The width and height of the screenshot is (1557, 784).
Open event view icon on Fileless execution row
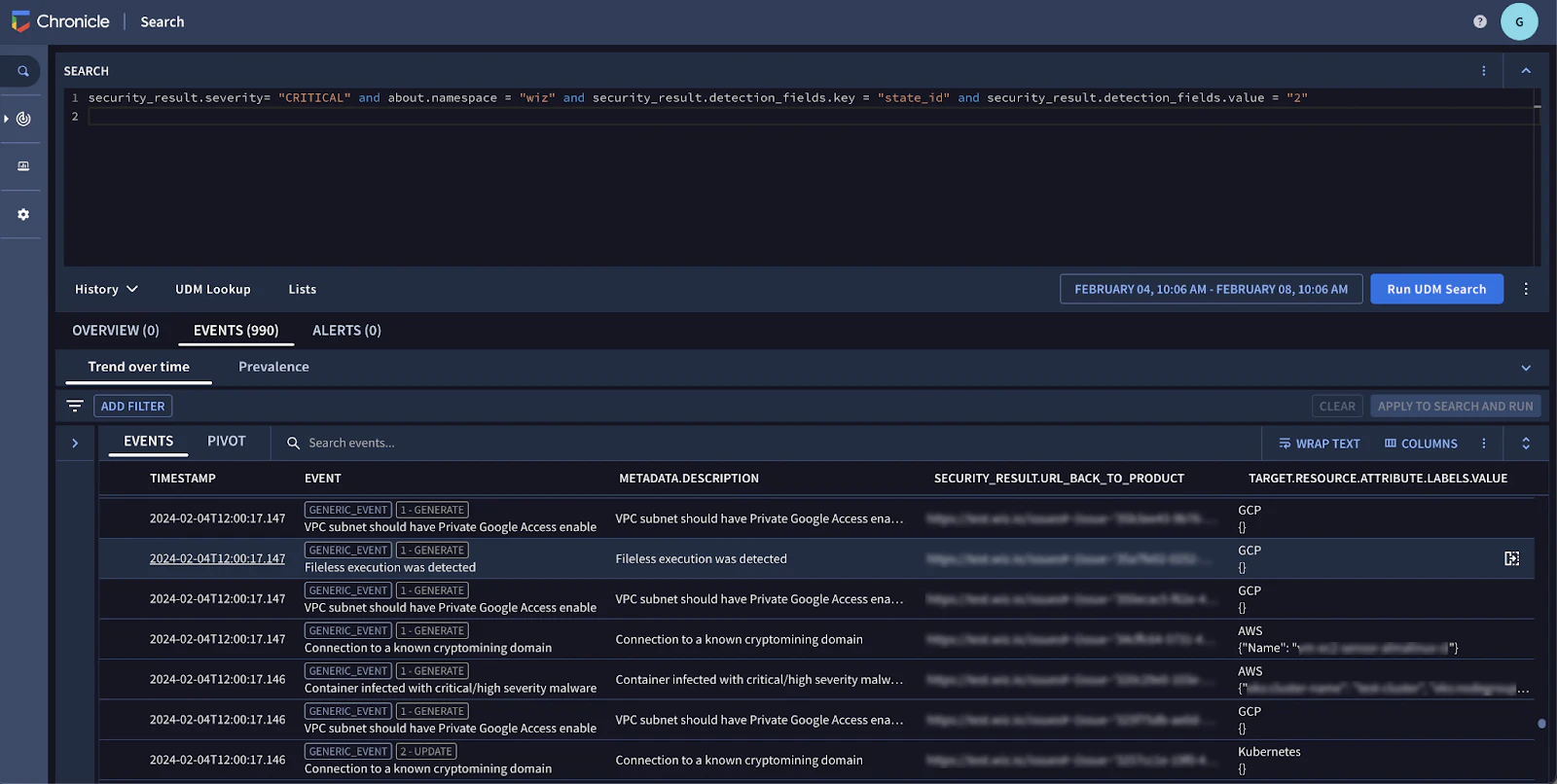[1511, 558]
